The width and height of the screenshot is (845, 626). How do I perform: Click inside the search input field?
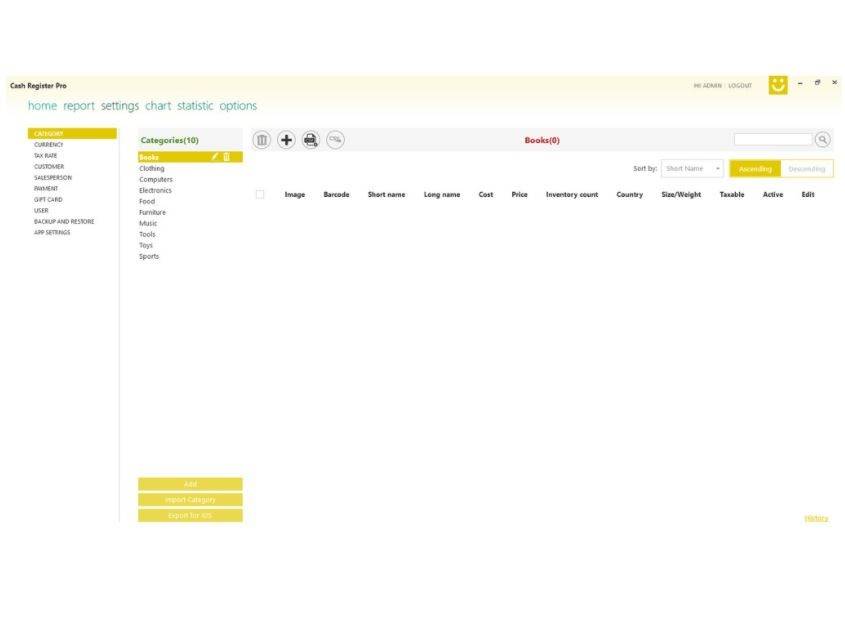[x=775, y=138]
